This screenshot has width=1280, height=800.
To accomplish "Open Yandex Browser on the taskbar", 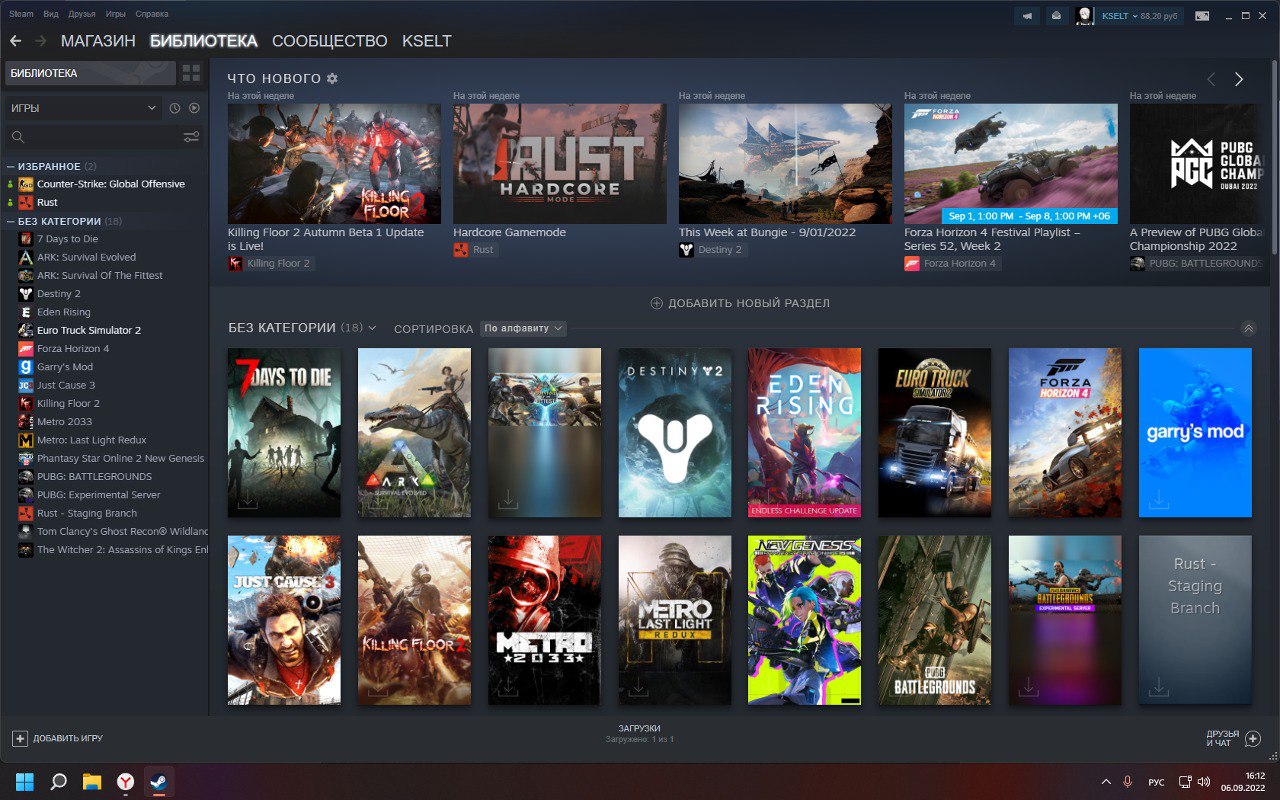I will (125, 781).
